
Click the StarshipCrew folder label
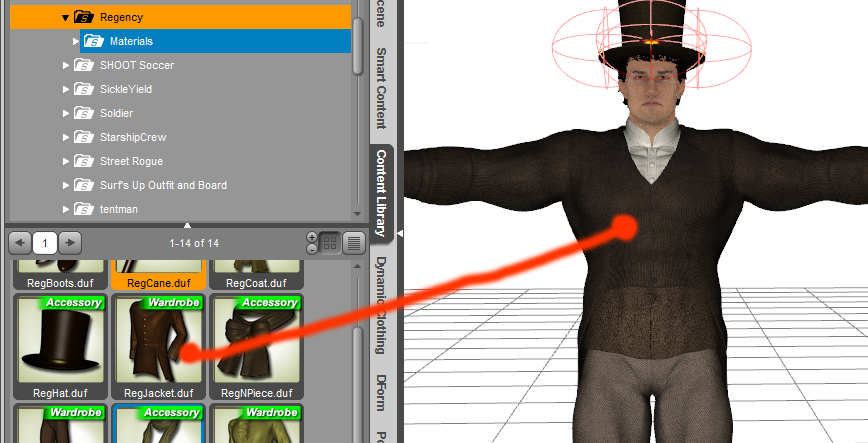coord(133,137)
